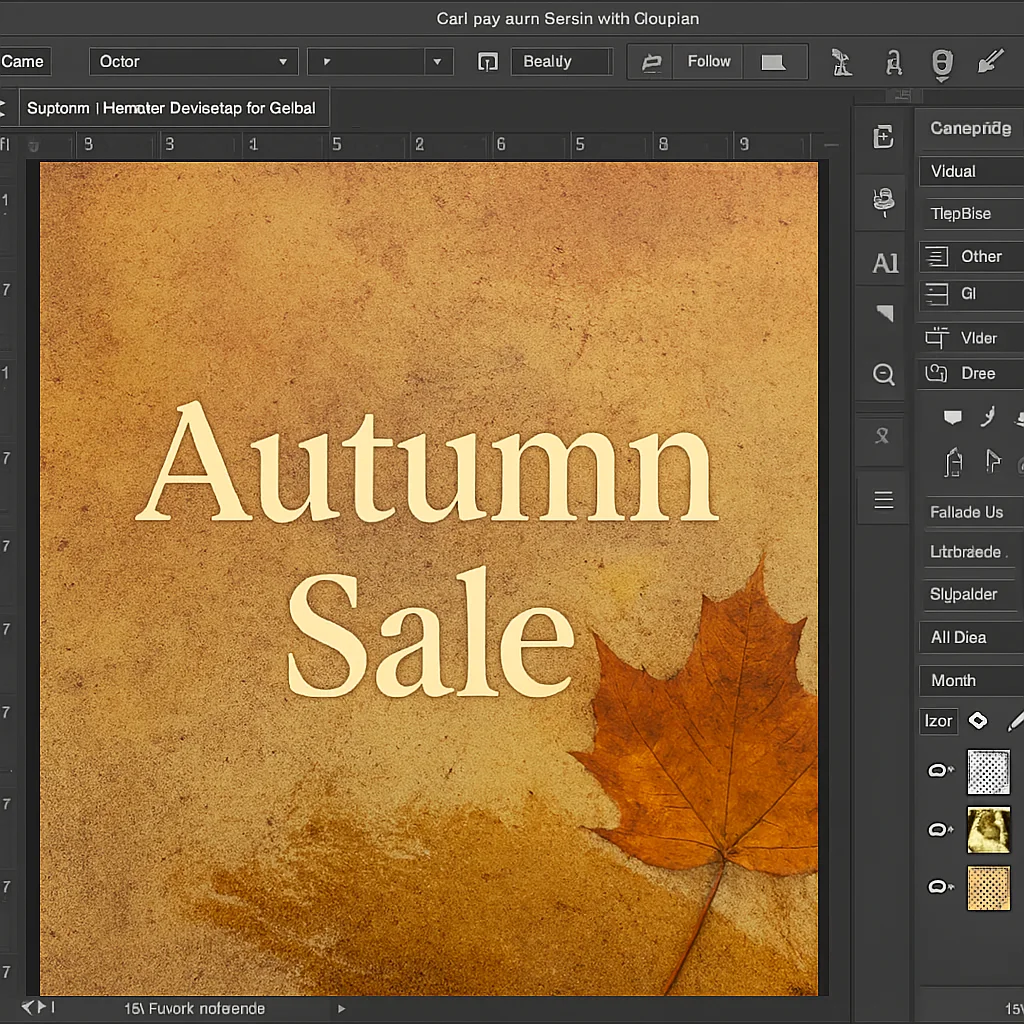Click the shield icon in top toolbar
The image size is (1024, 1024).
click(x=941, y=63)
